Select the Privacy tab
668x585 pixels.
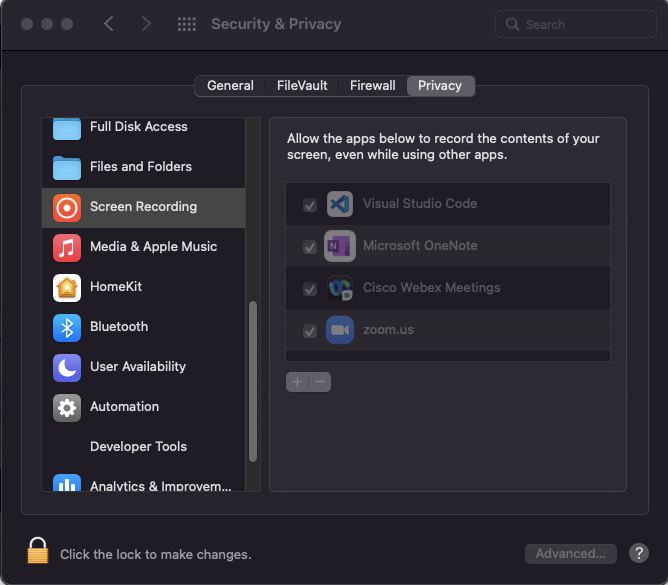[440, 86]
